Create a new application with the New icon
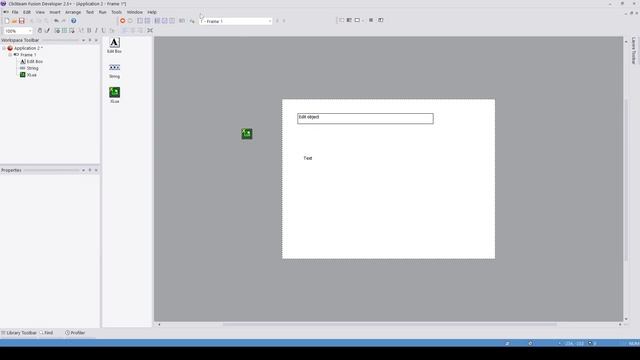The width and height of the screenshot is (640, 360). click(7, 21)
